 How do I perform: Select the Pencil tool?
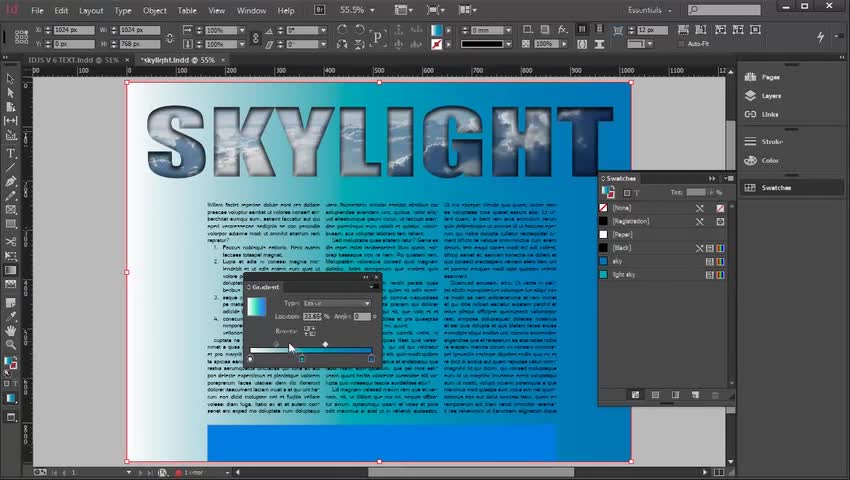pos(10,196)
